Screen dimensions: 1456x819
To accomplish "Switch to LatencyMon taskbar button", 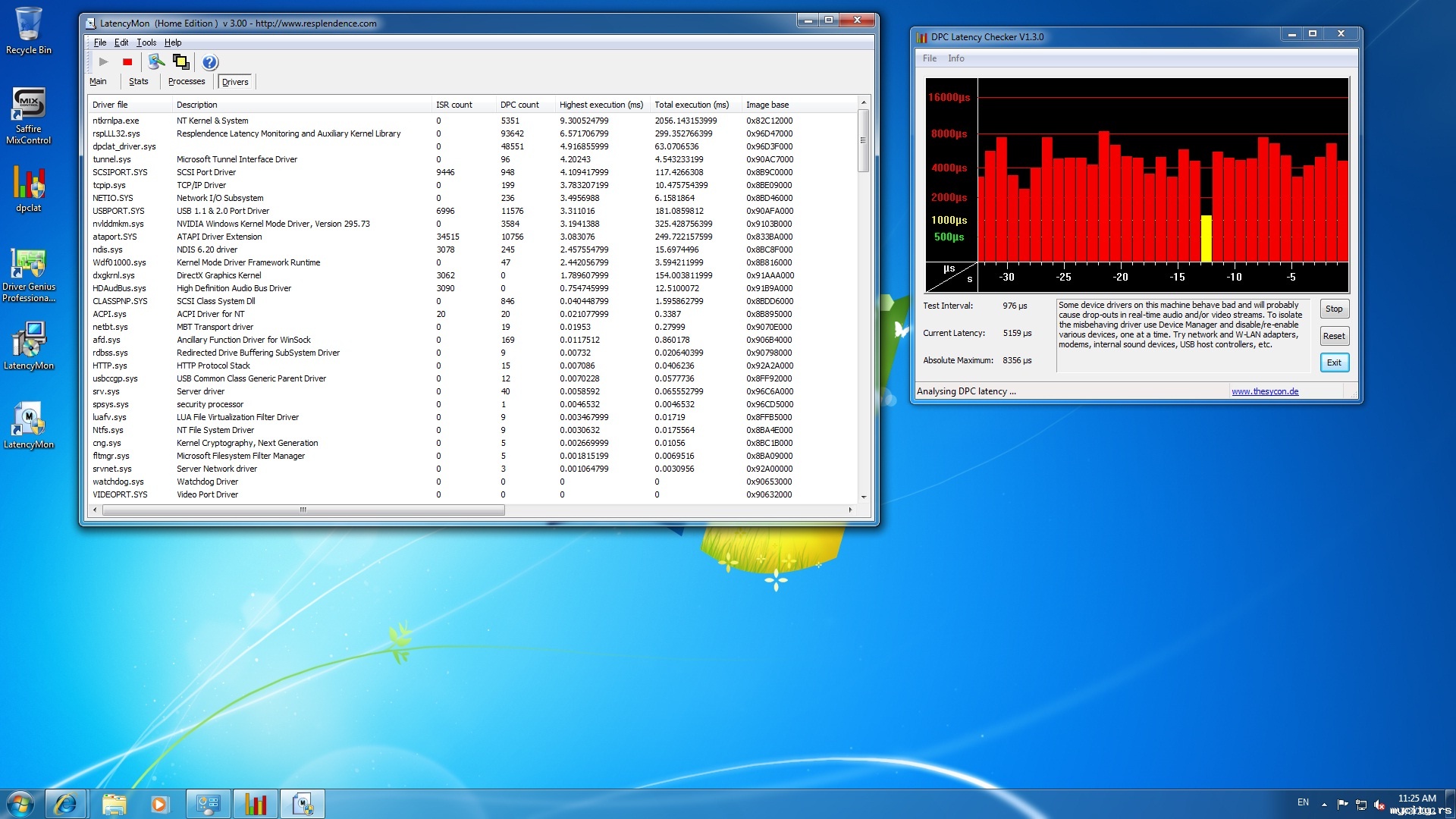I will click(x=303, y=804).
